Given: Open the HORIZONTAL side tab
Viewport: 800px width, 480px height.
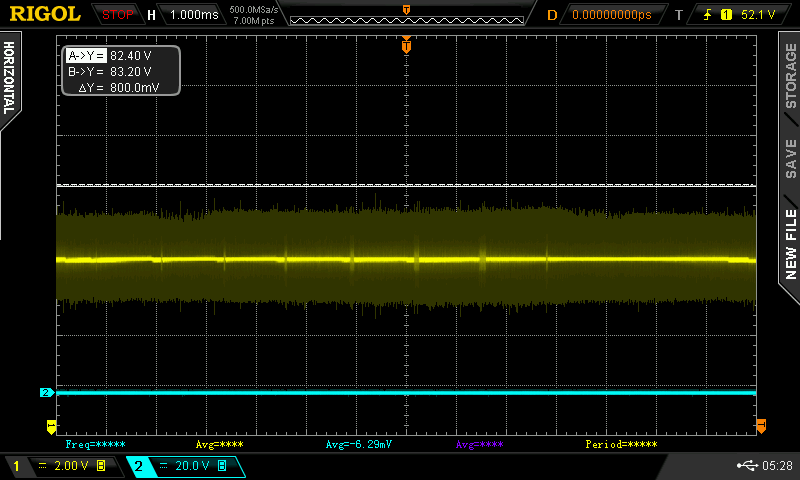Looking at the screenshot, I should pos(10,78).
